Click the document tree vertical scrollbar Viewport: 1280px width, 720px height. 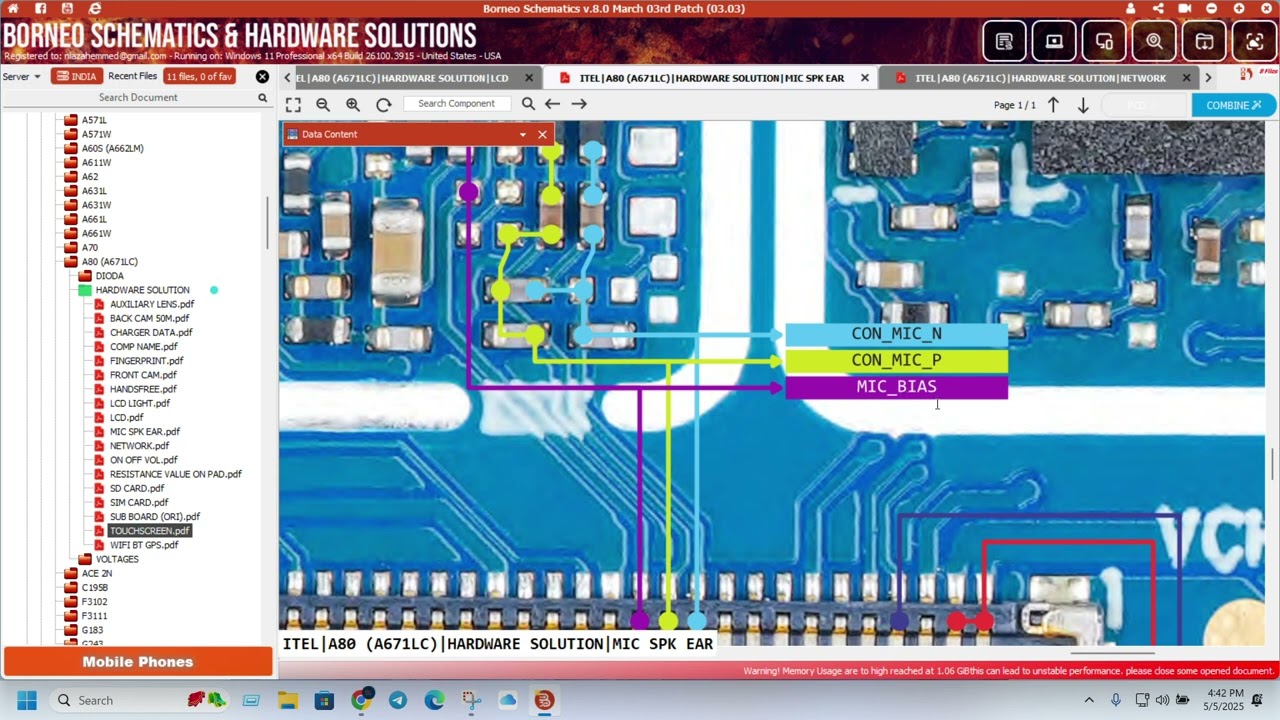267,224
